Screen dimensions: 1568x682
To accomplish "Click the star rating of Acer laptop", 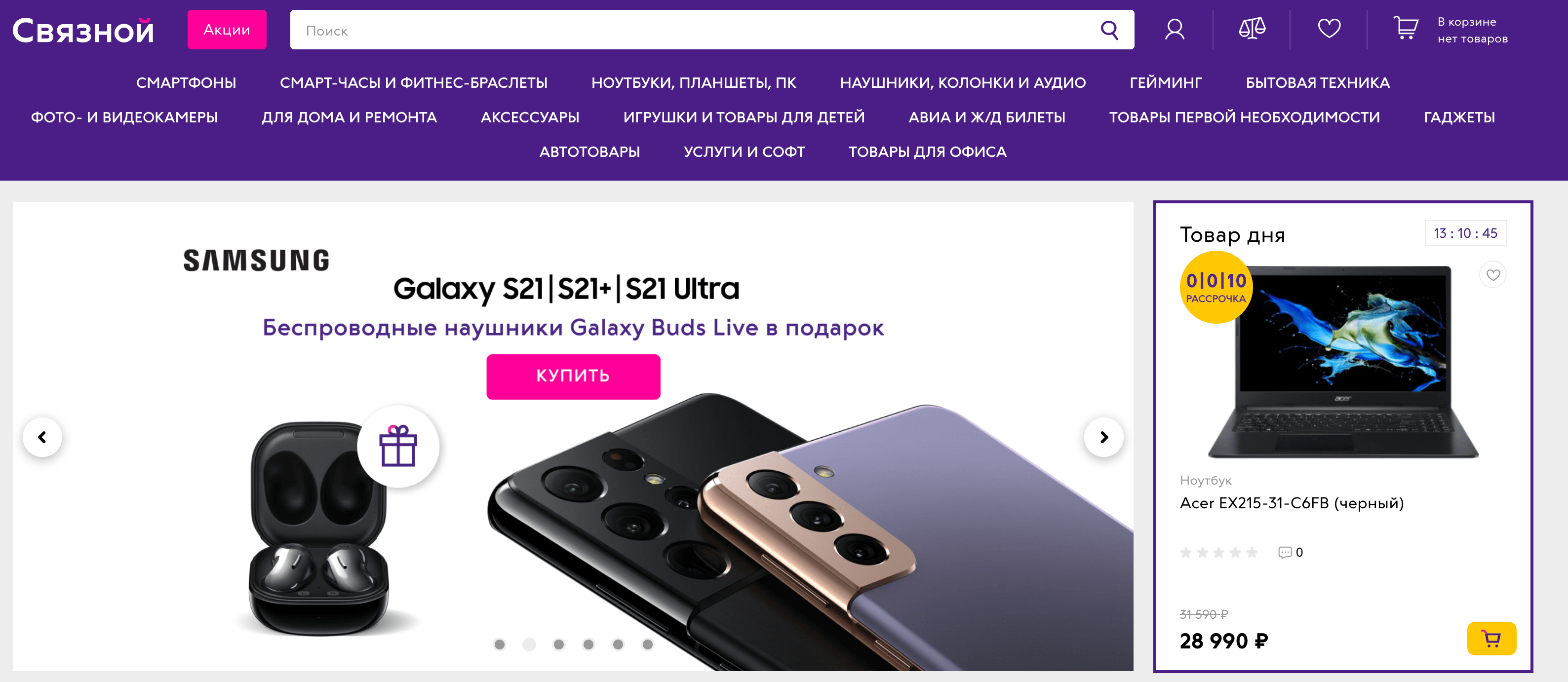I will pyautogui.click(x=1218, y=552).
